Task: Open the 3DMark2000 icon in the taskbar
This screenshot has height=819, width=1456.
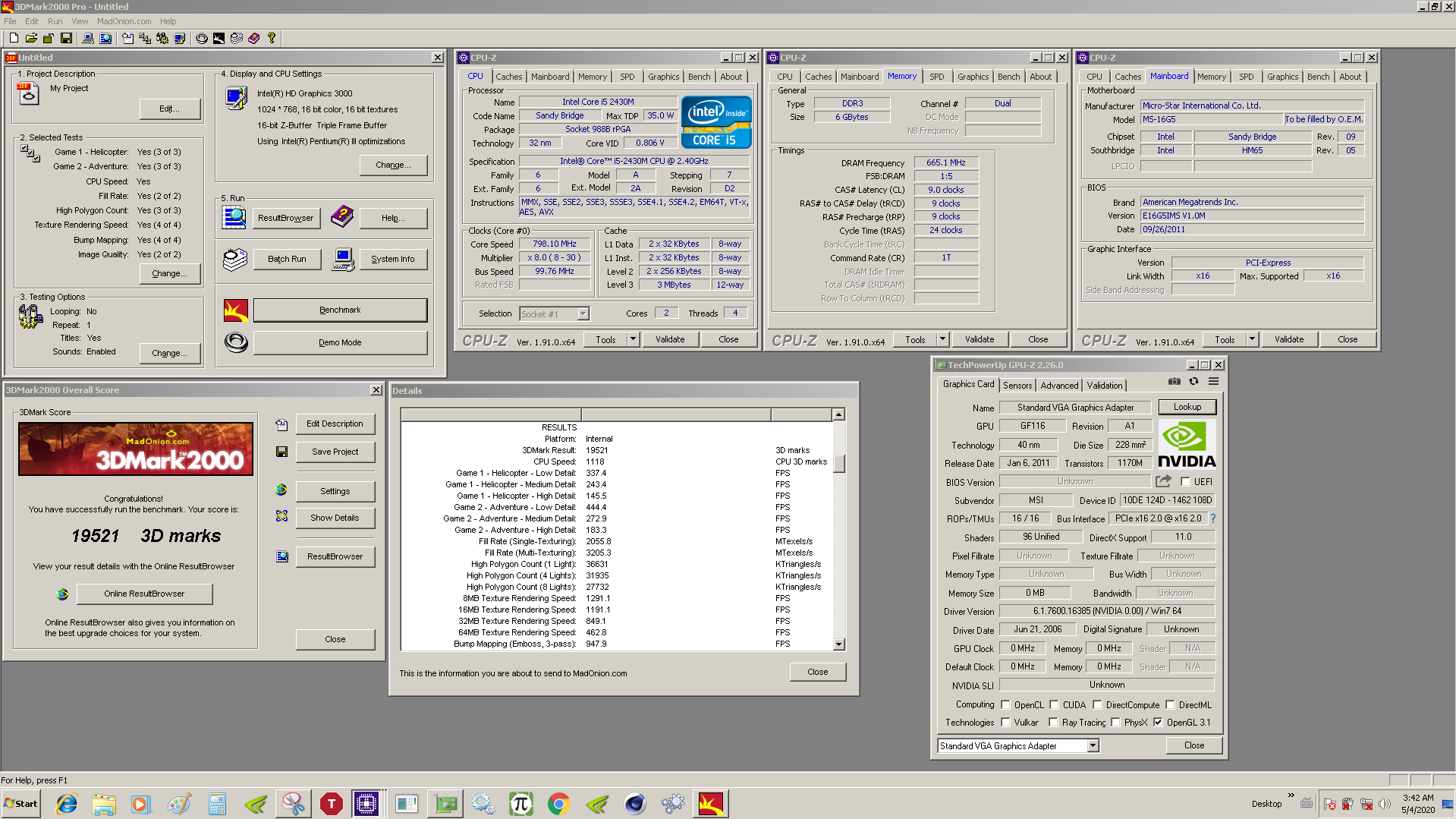Action: 711,804
